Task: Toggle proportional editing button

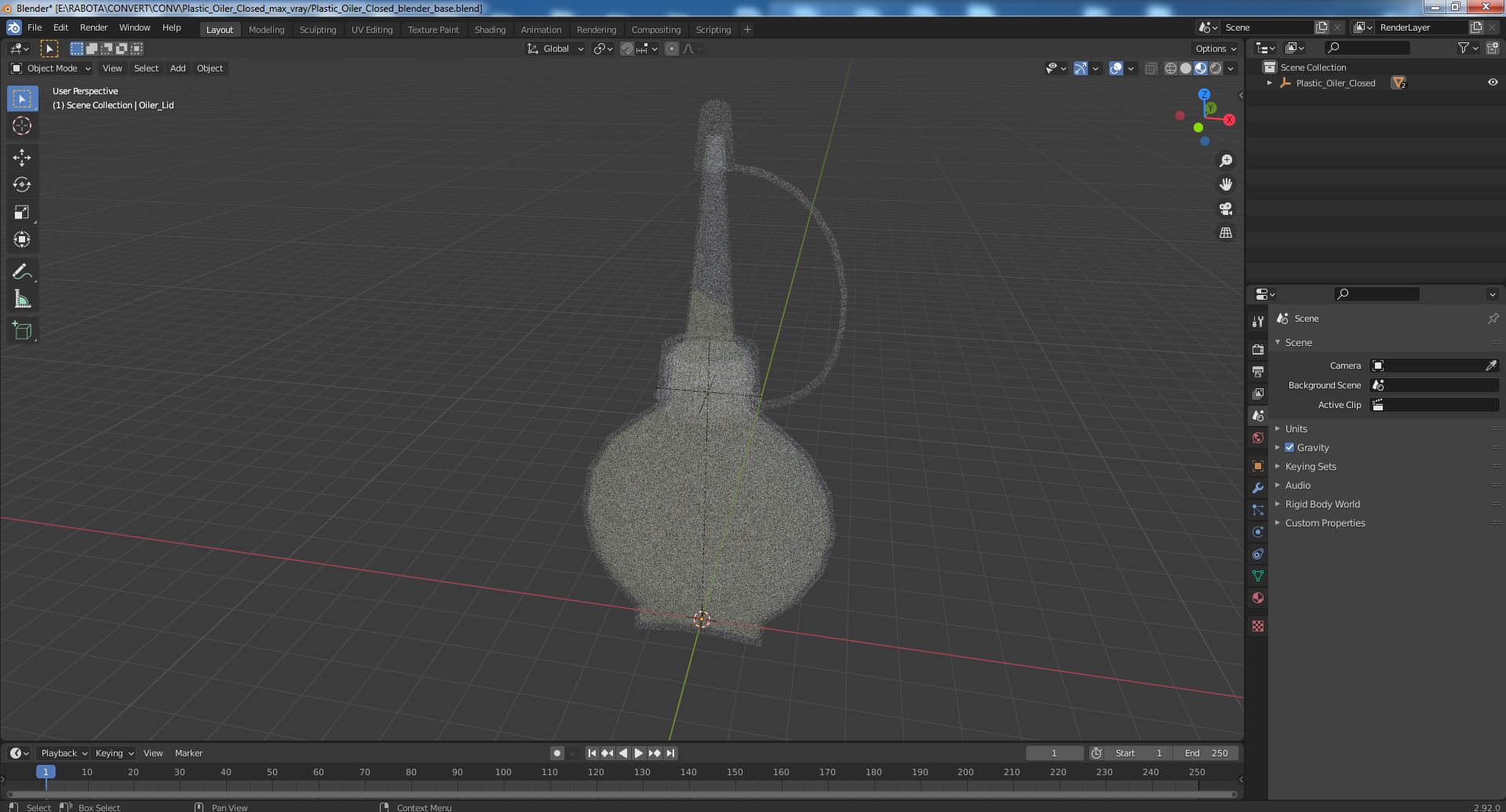Action: (672, 49)
